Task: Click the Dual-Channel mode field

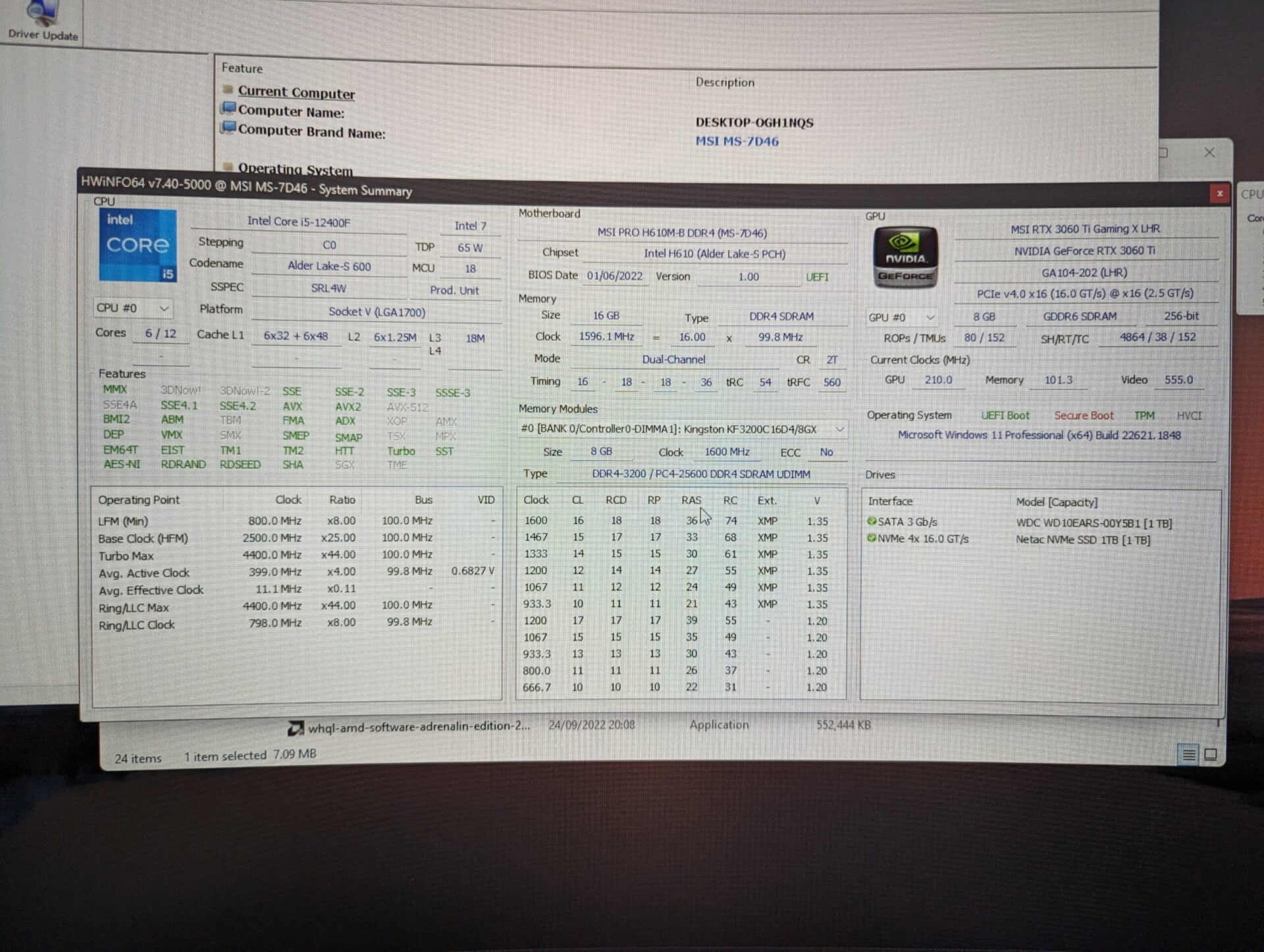Action: pyautogui.click(x=673, y=359)
